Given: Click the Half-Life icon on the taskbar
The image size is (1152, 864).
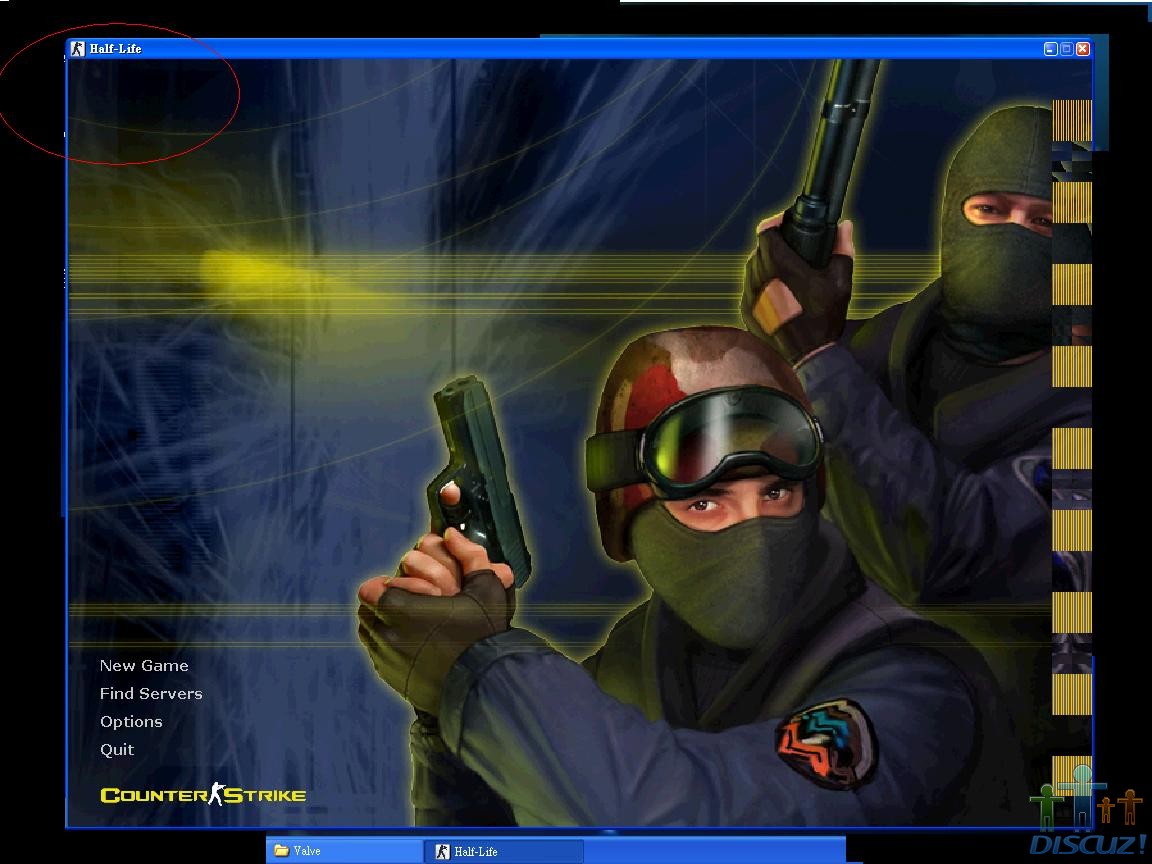Looking at the screenshot, I should 442,852.
